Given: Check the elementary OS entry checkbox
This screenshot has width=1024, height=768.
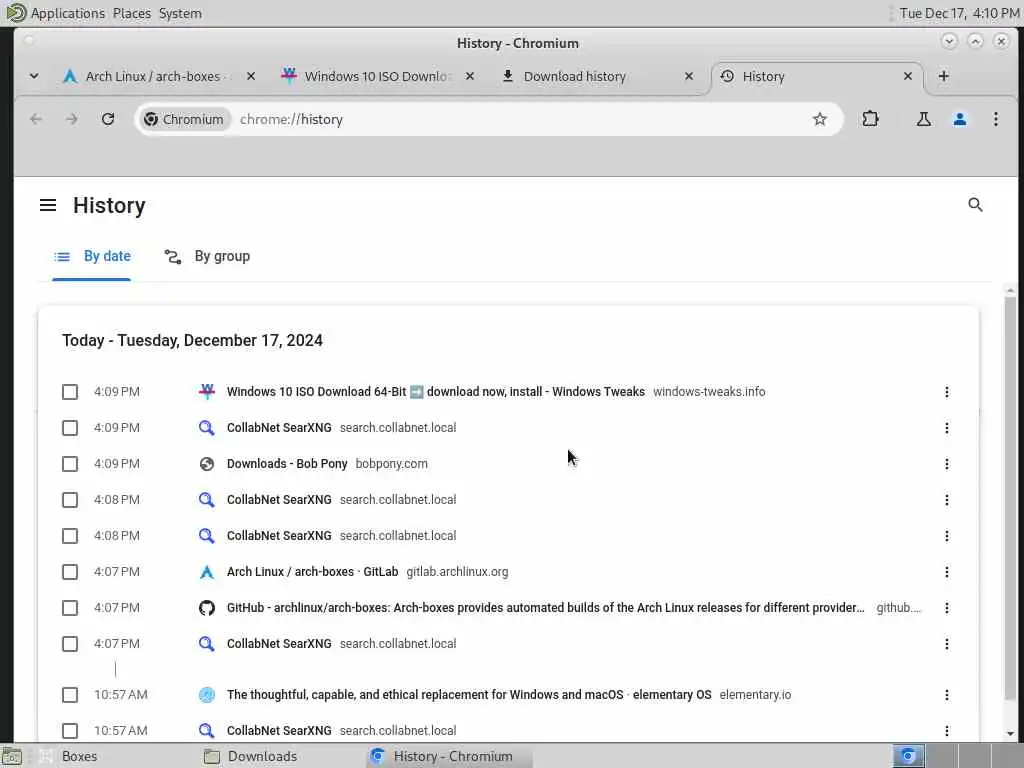Looking at the screenshot, I should point(70,695).
